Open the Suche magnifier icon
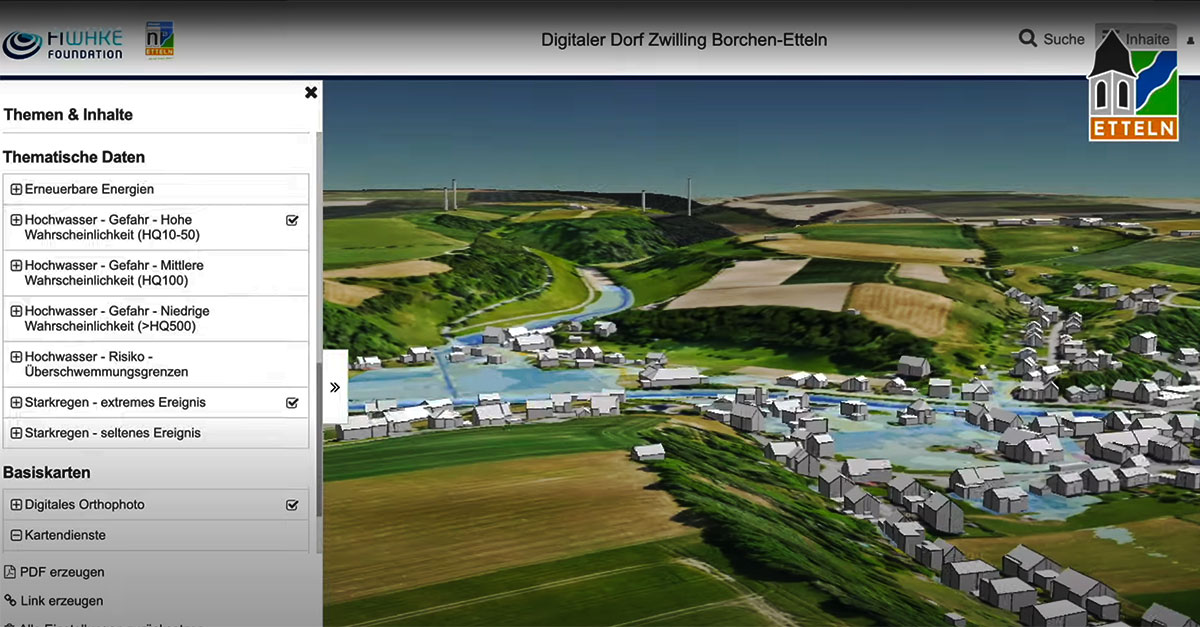 point(1028,39)
